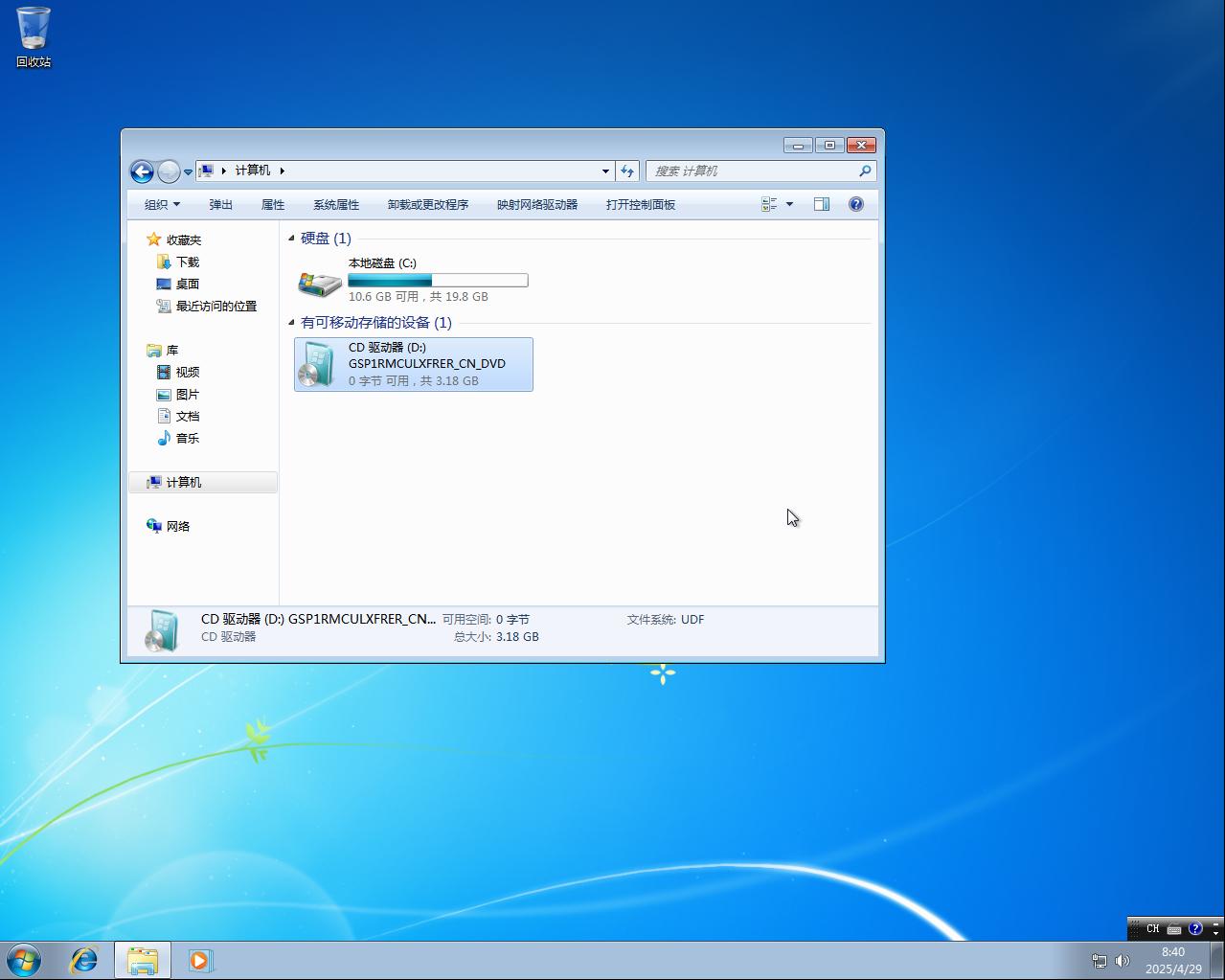Open the recent pages dropdown arrow

[x=188, y=172]
